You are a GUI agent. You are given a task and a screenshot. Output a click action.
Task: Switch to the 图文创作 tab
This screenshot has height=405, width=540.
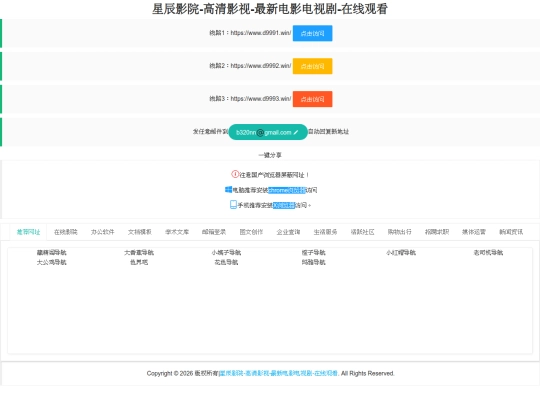click(x=251, y=232)
